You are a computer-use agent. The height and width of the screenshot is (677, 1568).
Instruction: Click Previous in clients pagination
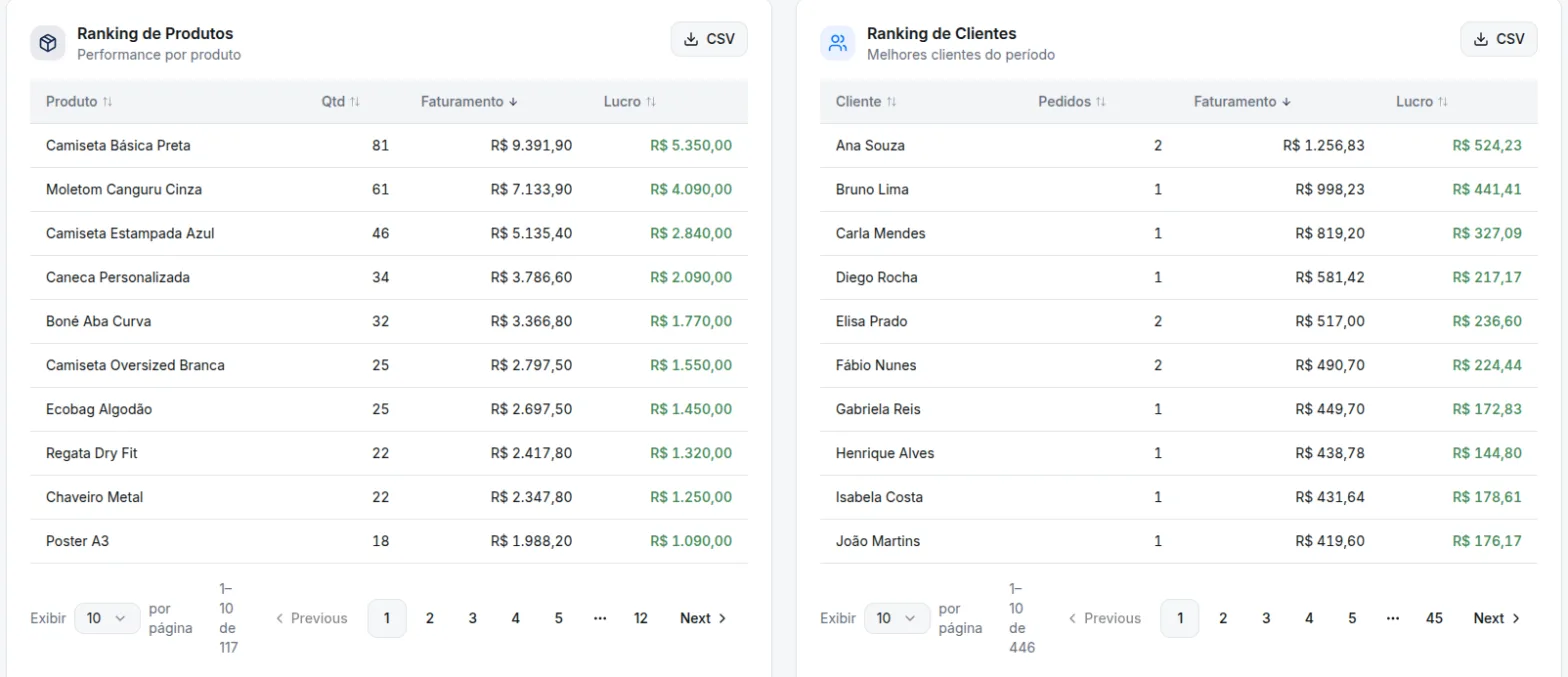click(1104, 618)
